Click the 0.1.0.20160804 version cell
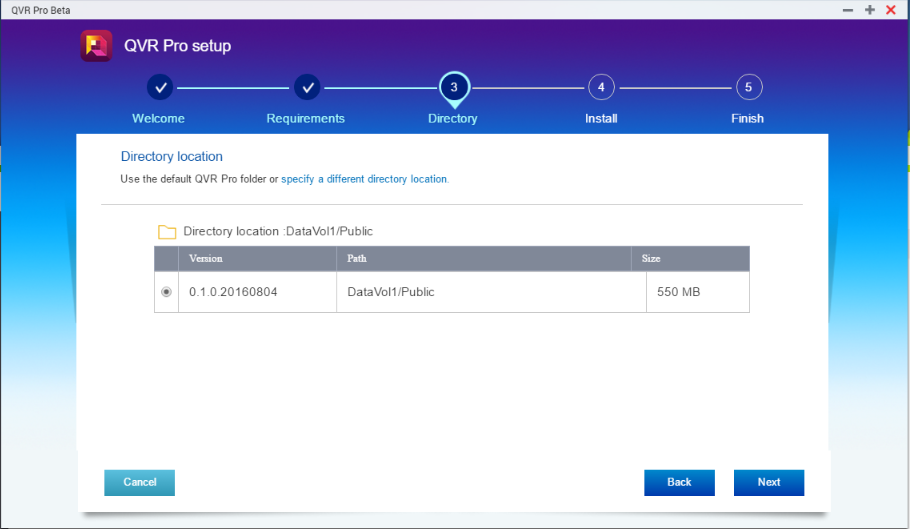The width and height of the screenshot is (910, 529). (258, 292)
